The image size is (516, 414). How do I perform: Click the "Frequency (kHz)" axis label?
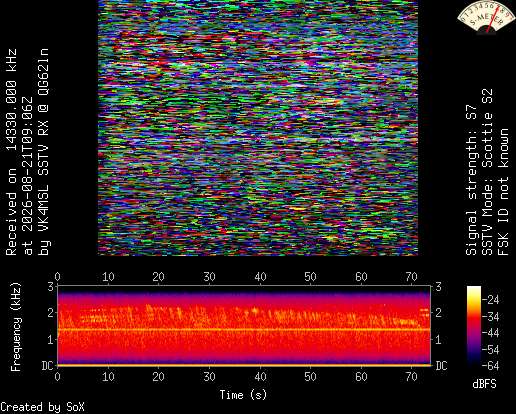[x=15, y=327]
